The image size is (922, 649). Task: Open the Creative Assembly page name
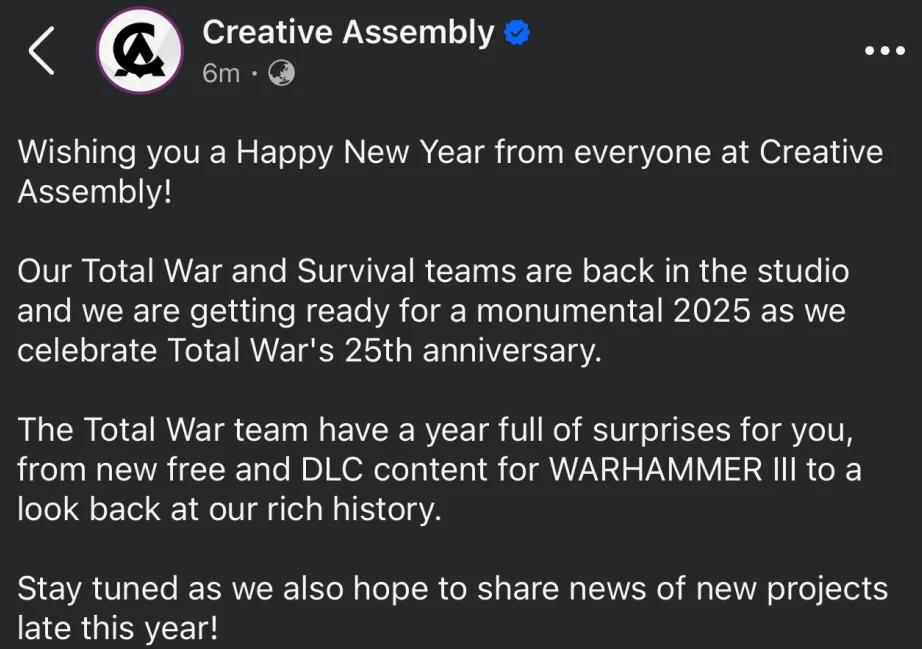[x=348, y=32]
